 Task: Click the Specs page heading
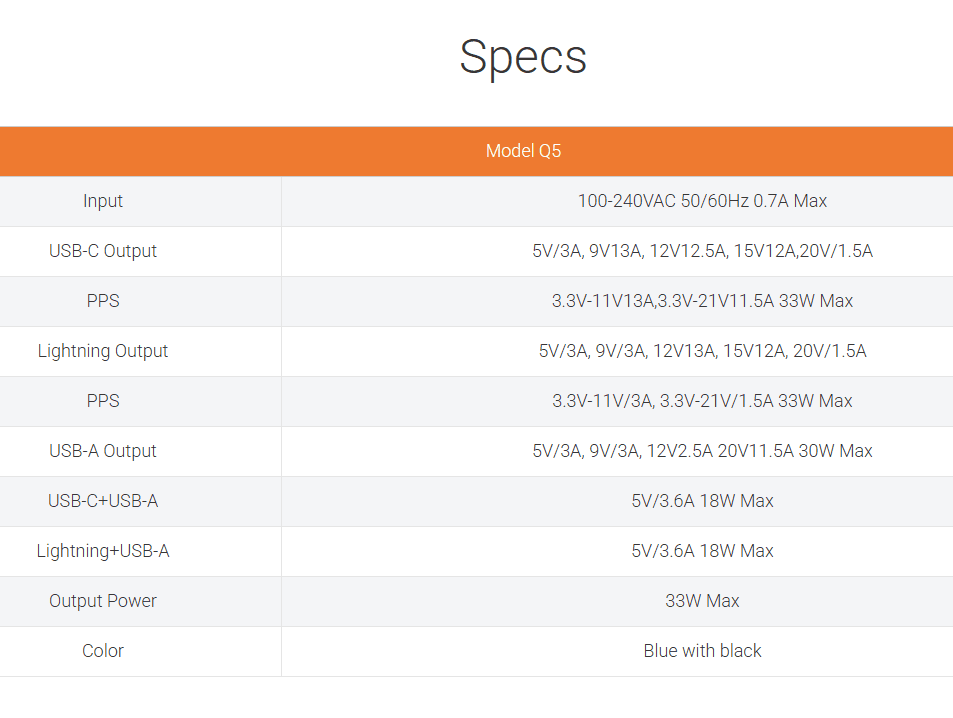coord(523,57)
